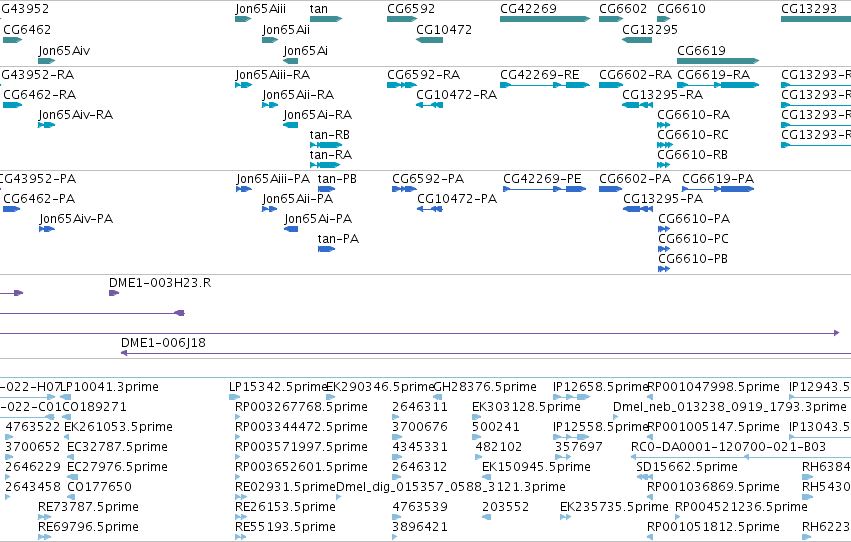851x542 pixels.
Task: Click the Dmel_dig_015357_0588_3121.3prime label
Action: tap(450, 487)
